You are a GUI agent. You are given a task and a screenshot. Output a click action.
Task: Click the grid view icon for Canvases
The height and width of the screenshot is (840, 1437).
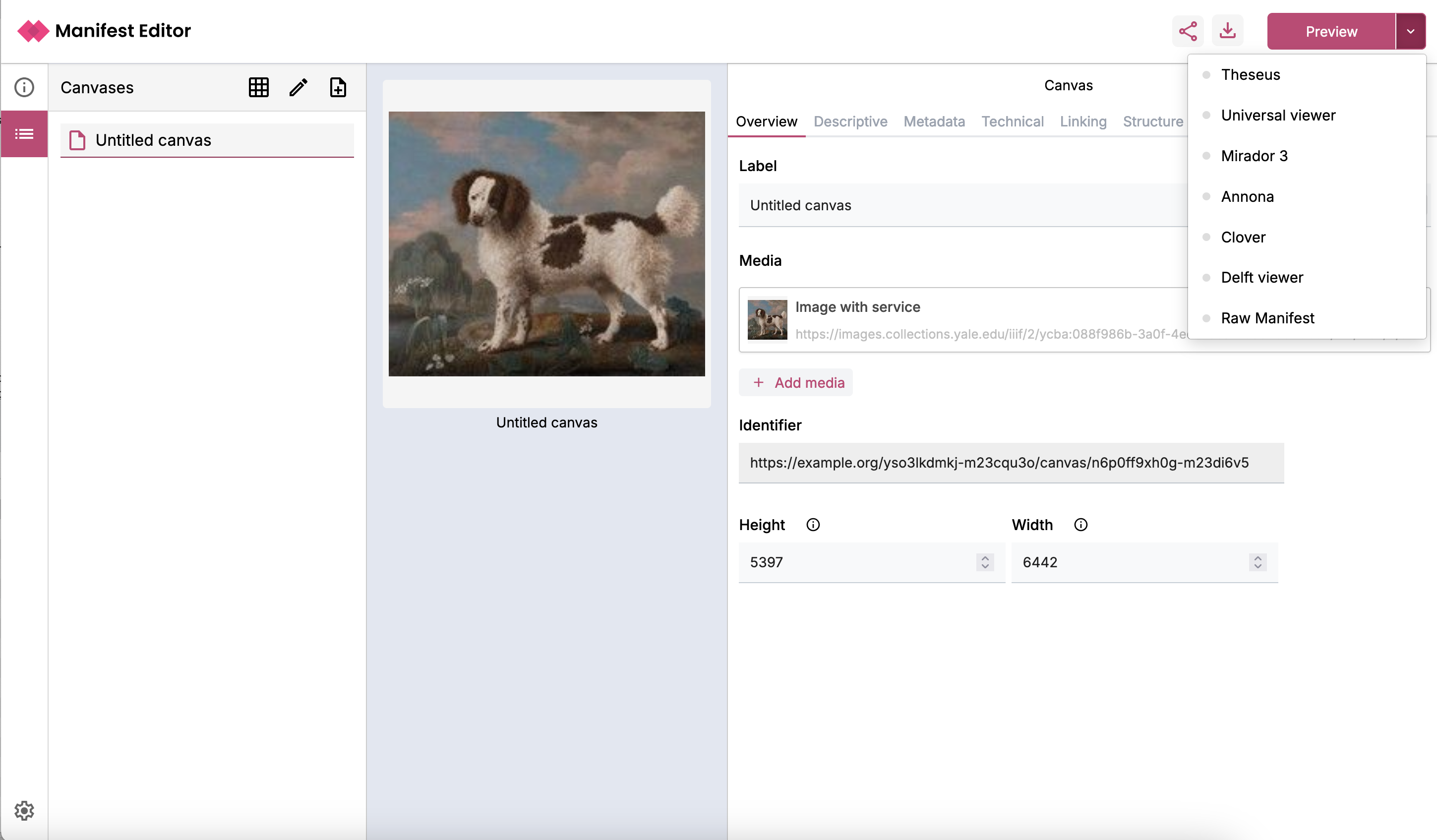259,88
